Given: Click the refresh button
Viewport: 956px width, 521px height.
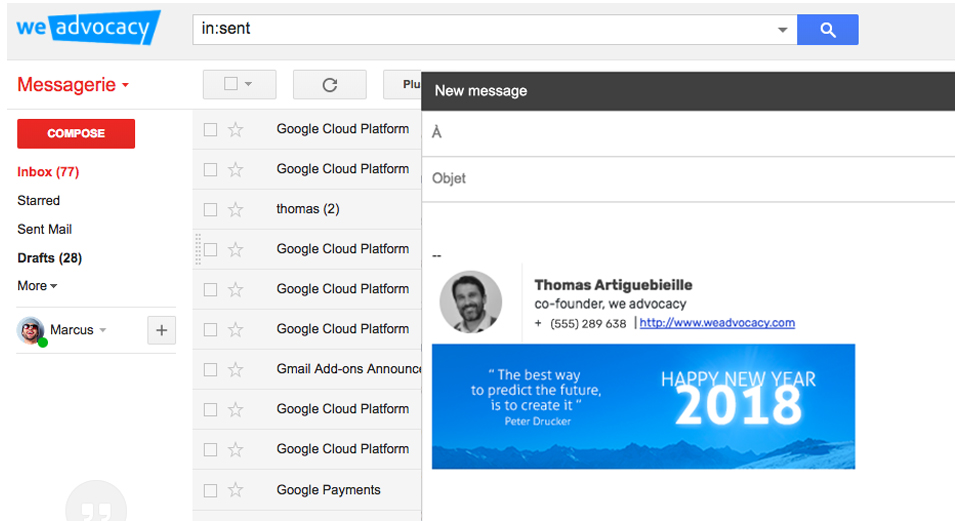Looking at the screenshot, I should click(x=330, y=84).
